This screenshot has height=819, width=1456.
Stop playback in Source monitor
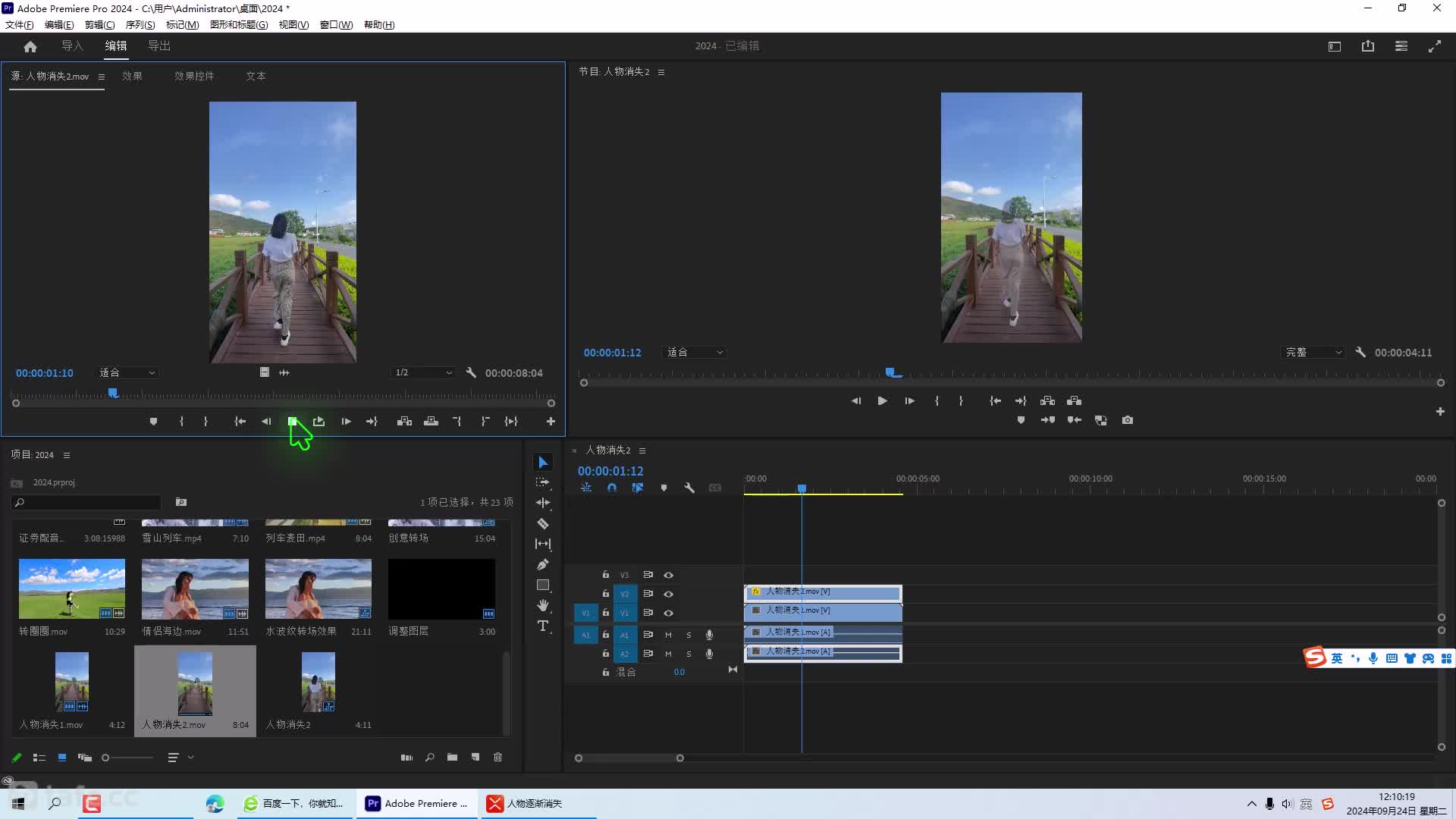(293, 422)
